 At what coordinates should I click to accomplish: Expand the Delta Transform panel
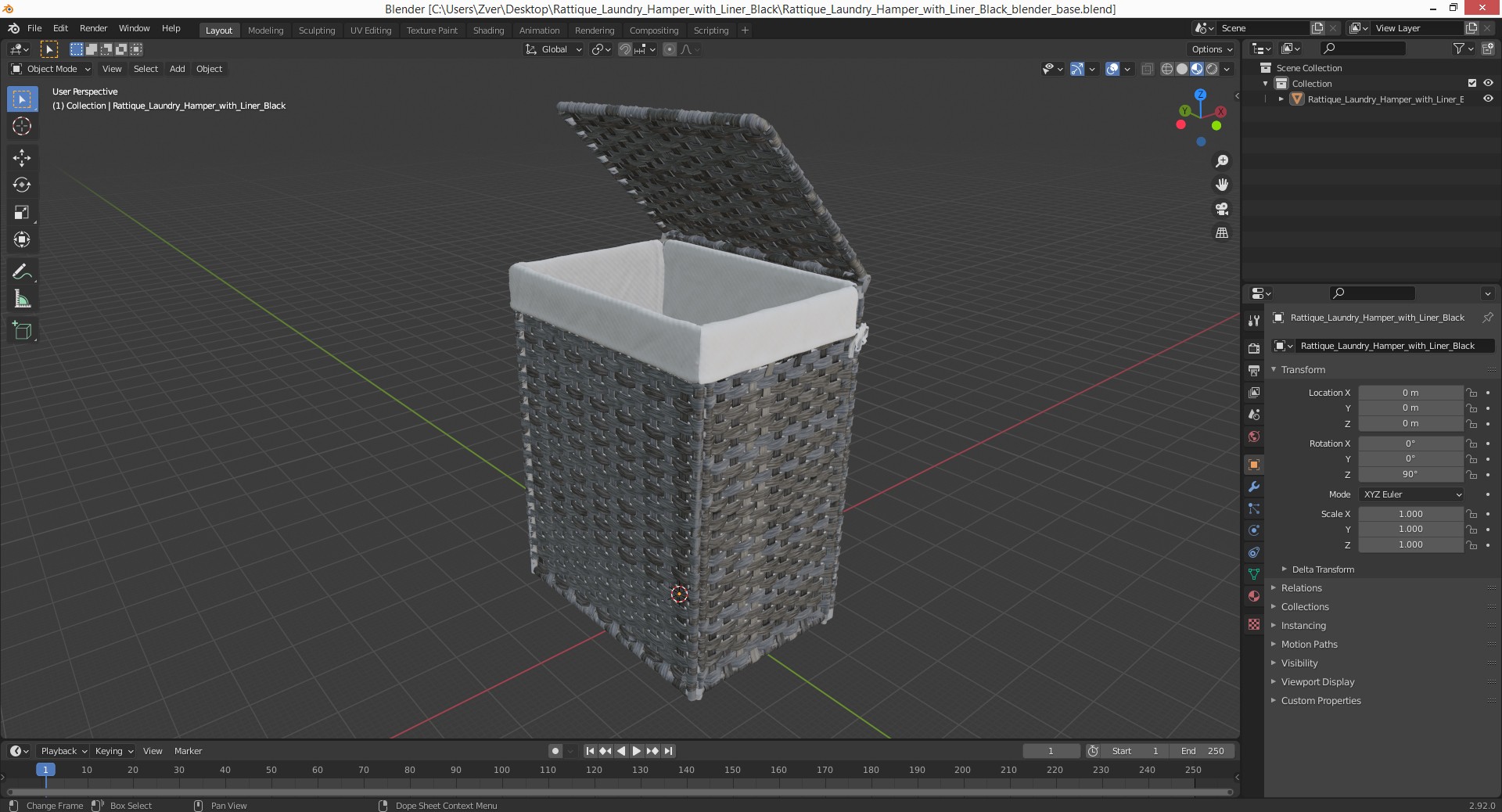tap(1323, 569)
